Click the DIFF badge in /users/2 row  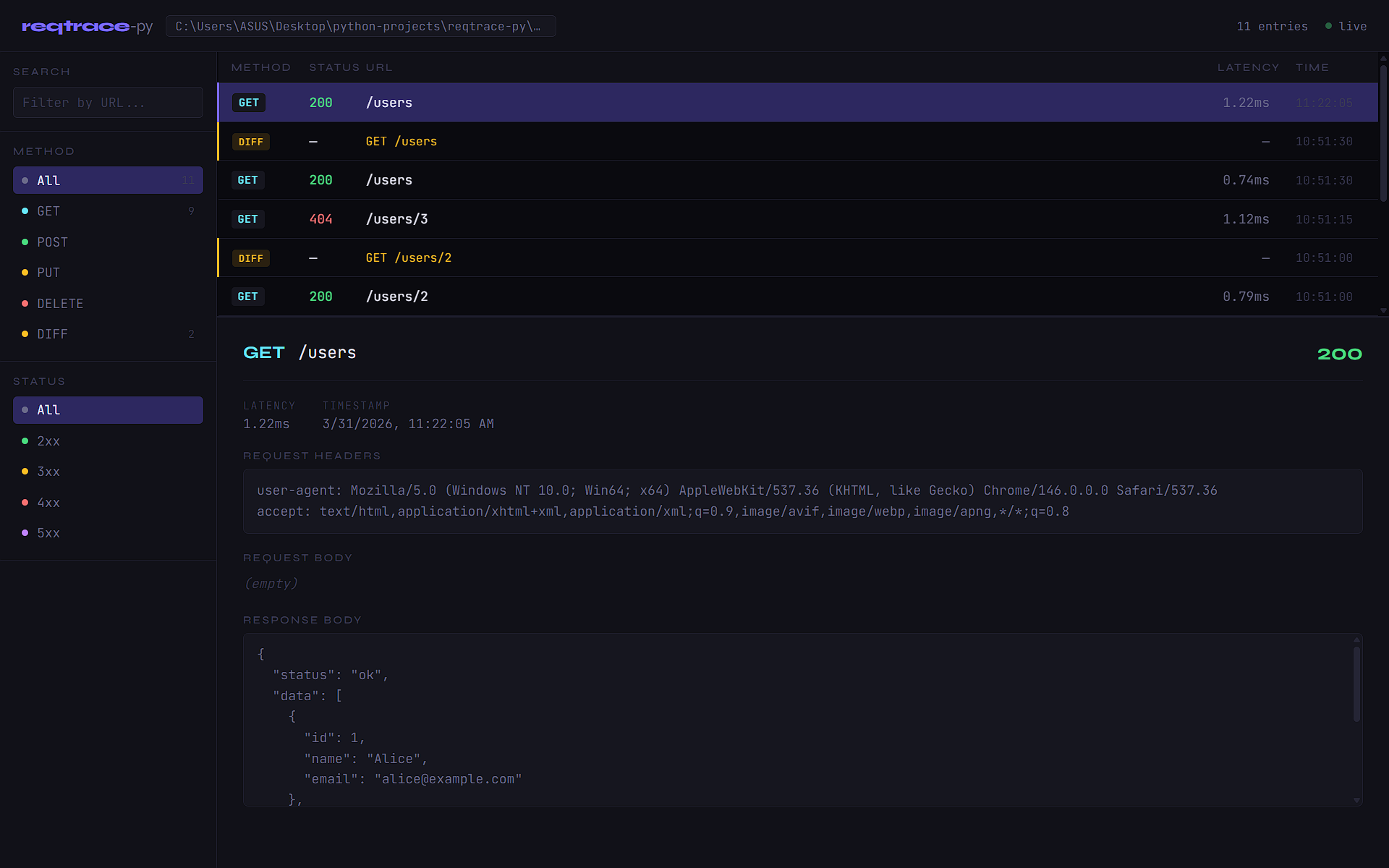pos(251,258)
